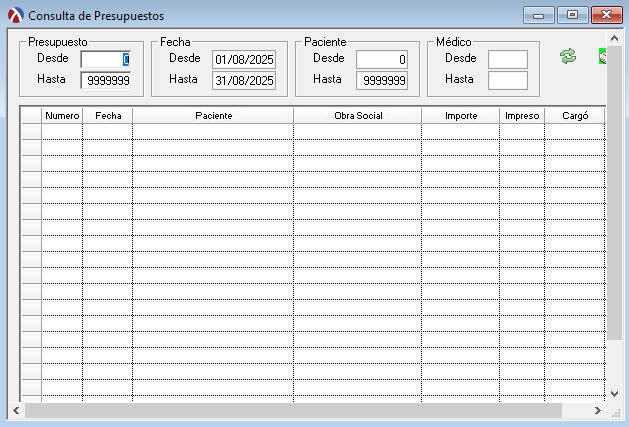Edit the Fecha Hasta date 31/08/2025
629x427 pixels.
[x=243, y=80]
